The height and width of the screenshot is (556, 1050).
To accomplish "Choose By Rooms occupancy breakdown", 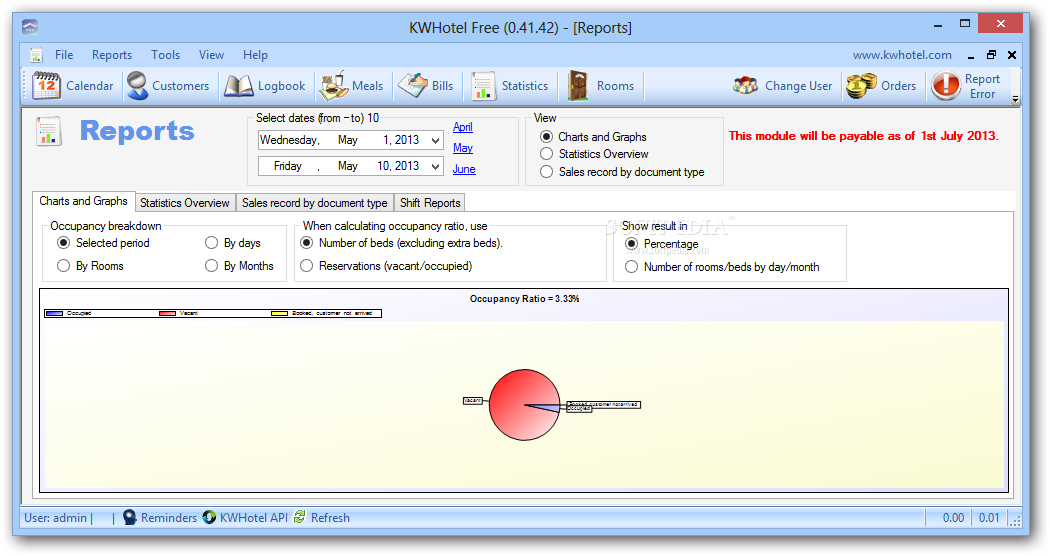I will click(64, 266).
